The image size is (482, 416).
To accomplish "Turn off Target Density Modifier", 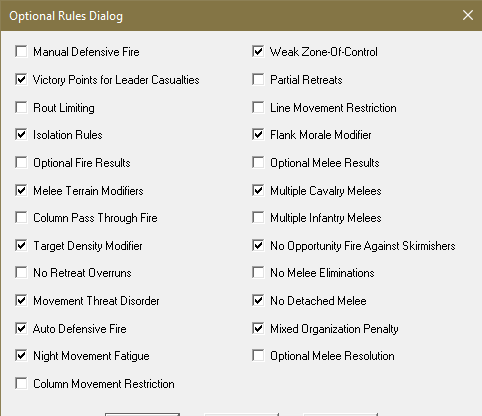I will click(x=21, y=246).
